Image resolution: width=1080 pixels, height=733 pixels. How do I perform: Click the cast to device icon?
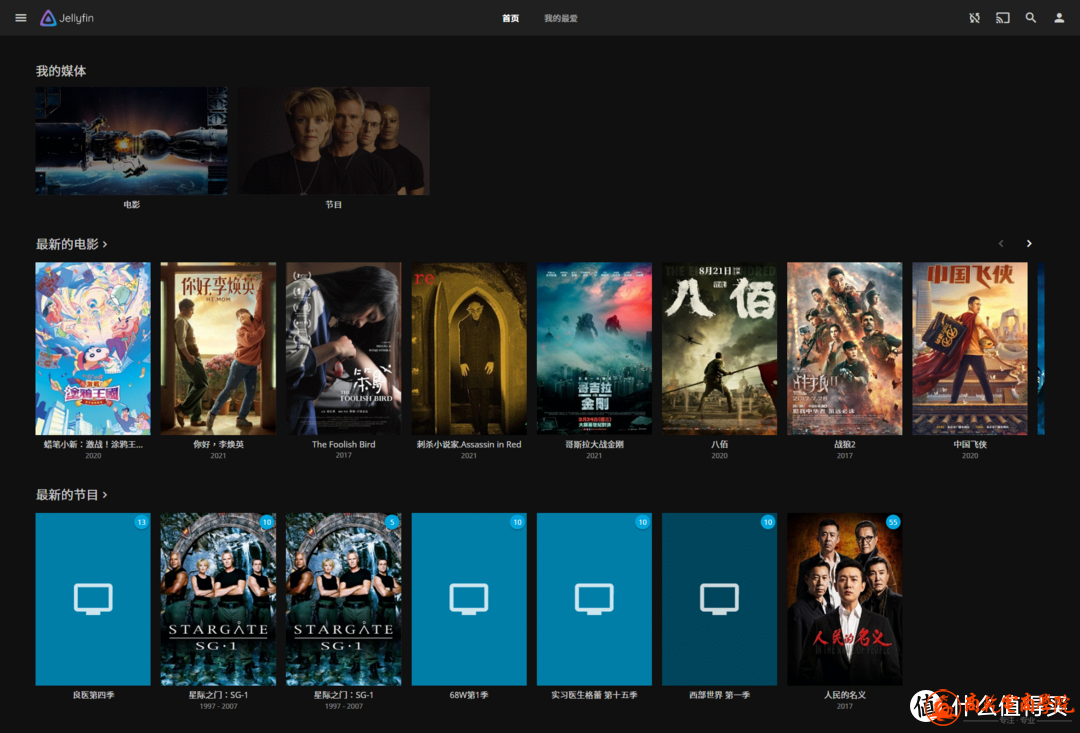1003,18
